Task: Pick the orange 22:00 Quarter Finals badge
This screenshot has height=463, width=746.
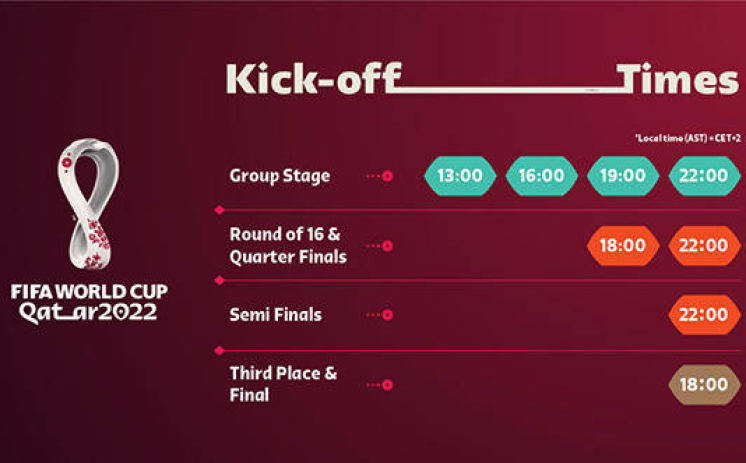Action: pyautogui.click(x=704, y=246)
